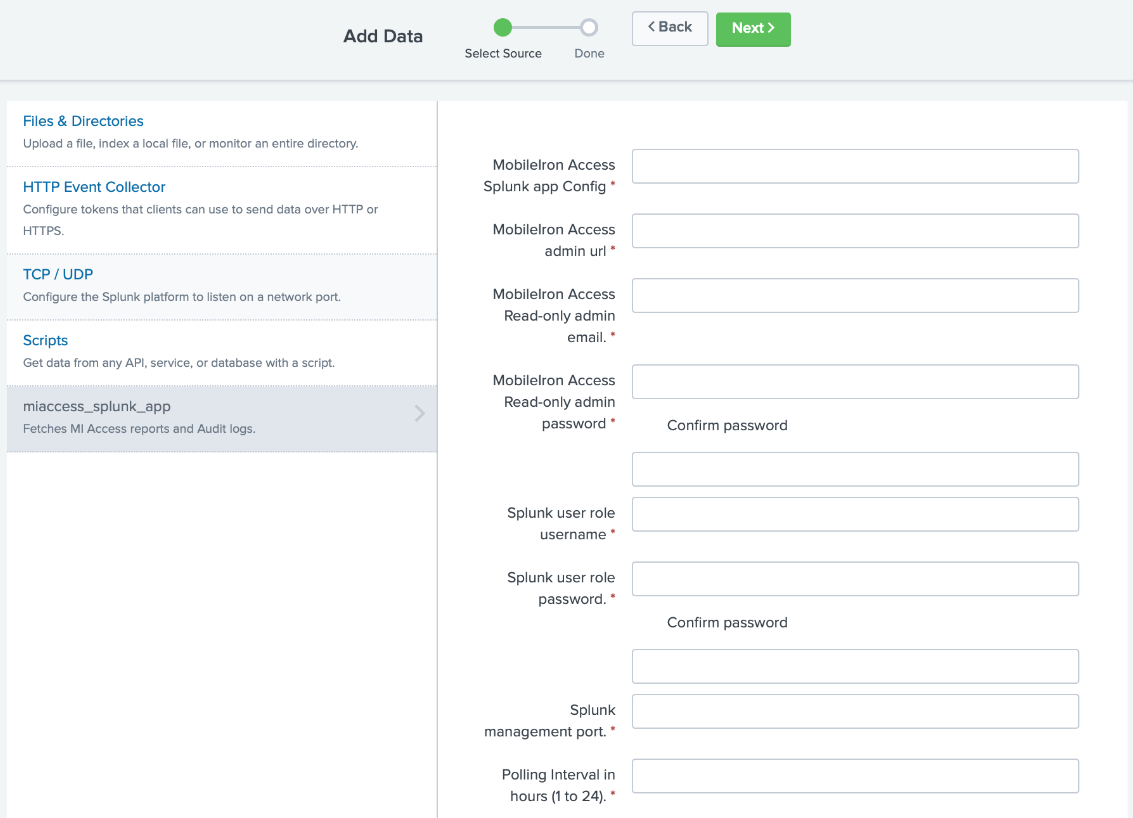Viewport: 1133px width, 818px height.
Task: Click the Select Source step circle
Action: (503, 27)
